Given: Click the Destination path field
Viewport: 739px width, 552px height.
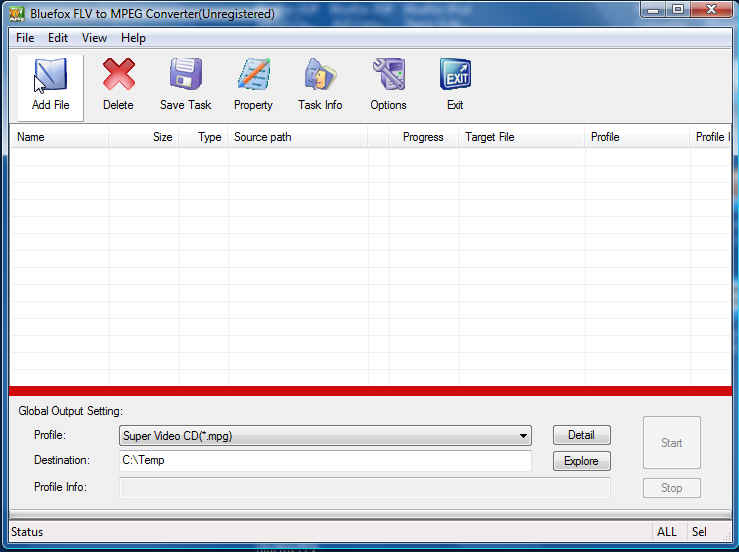Looking at the screenshot, I should pyautogui.click(x=325, y=461).
